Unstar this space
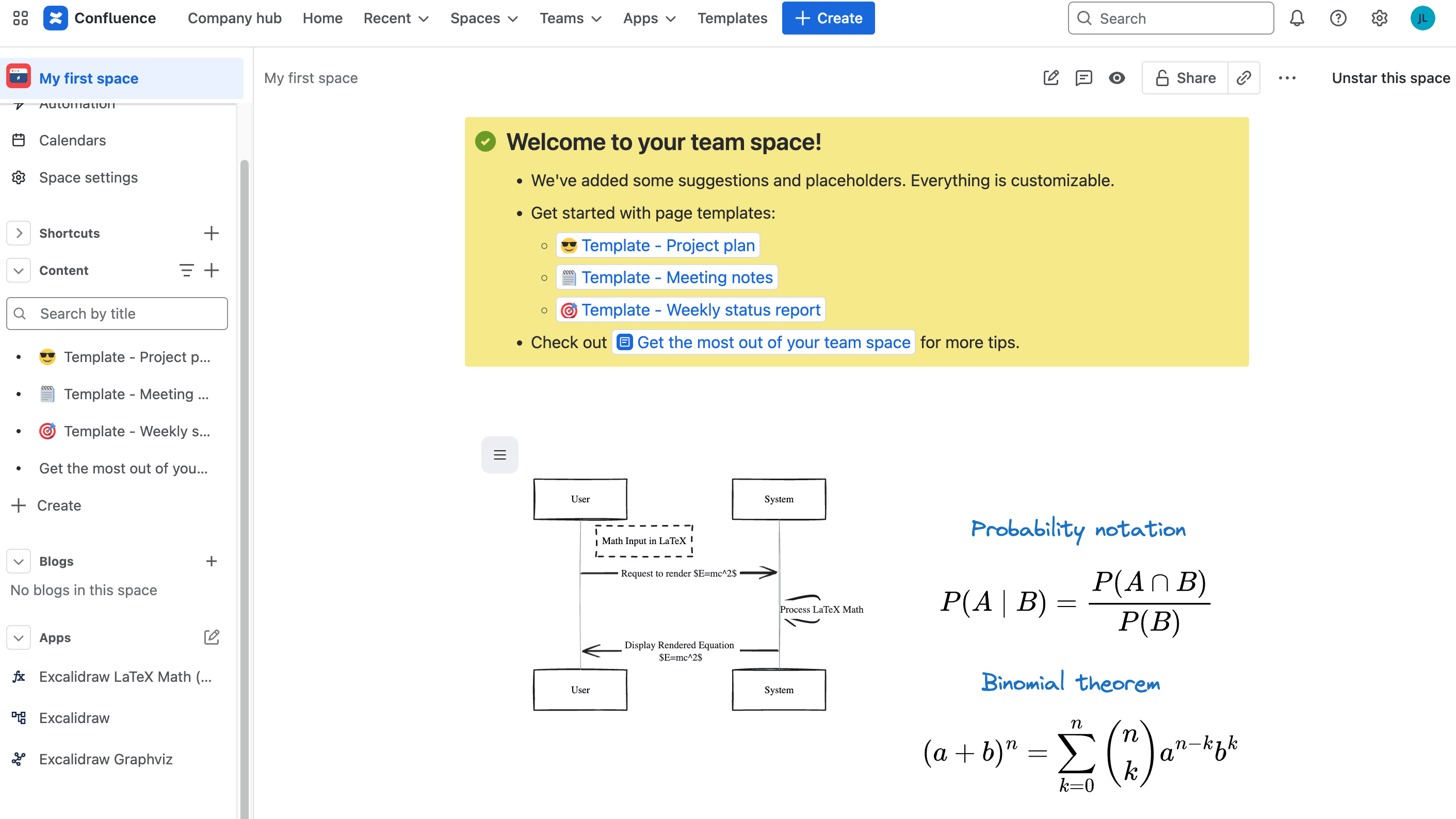The width and height of the screenshot is (1456, 819). tap(1390, 78)
